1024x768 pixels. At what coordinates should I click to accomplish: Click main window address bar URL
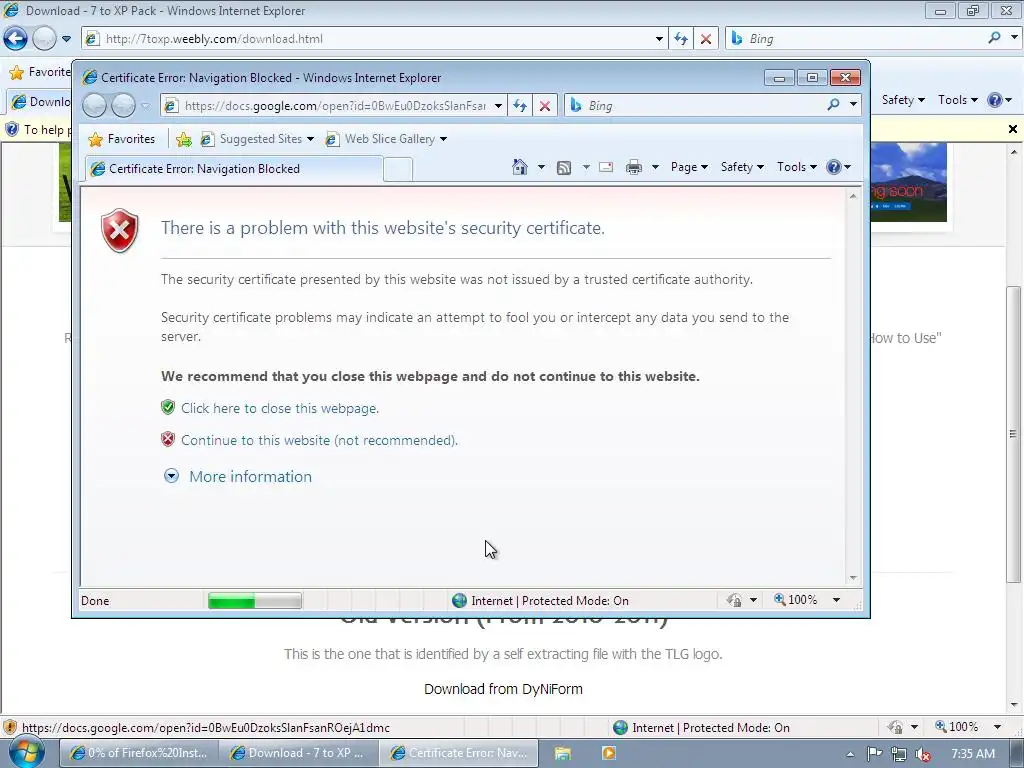[x=368, y=39]
